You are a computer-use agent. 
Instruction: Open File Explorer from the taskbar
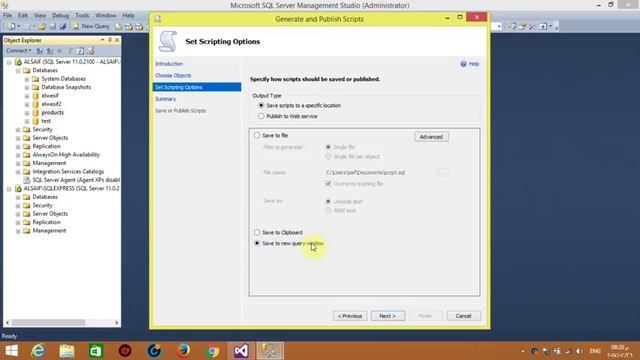pyautogui.click(x=67, y=351)
